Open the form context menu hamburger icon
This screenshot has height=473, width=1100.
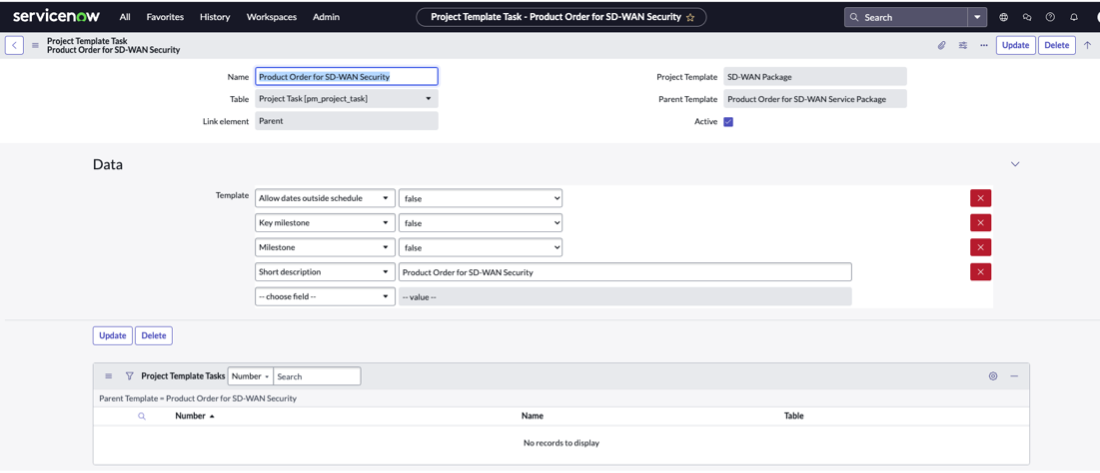pos(35,46)
